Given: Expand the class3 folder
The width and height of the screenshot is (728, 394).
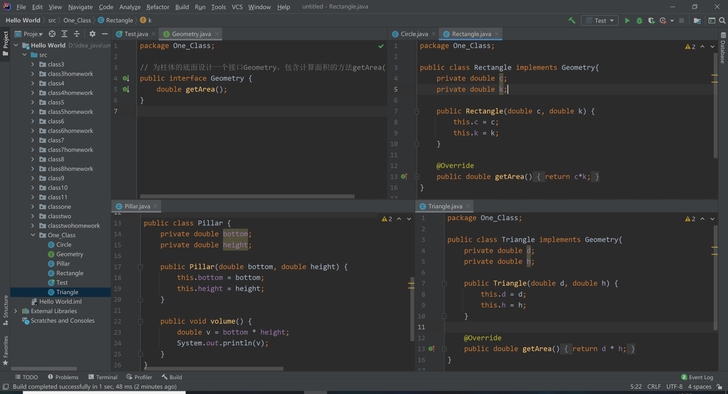Looking at the screenshot, I should click(33, 65).
